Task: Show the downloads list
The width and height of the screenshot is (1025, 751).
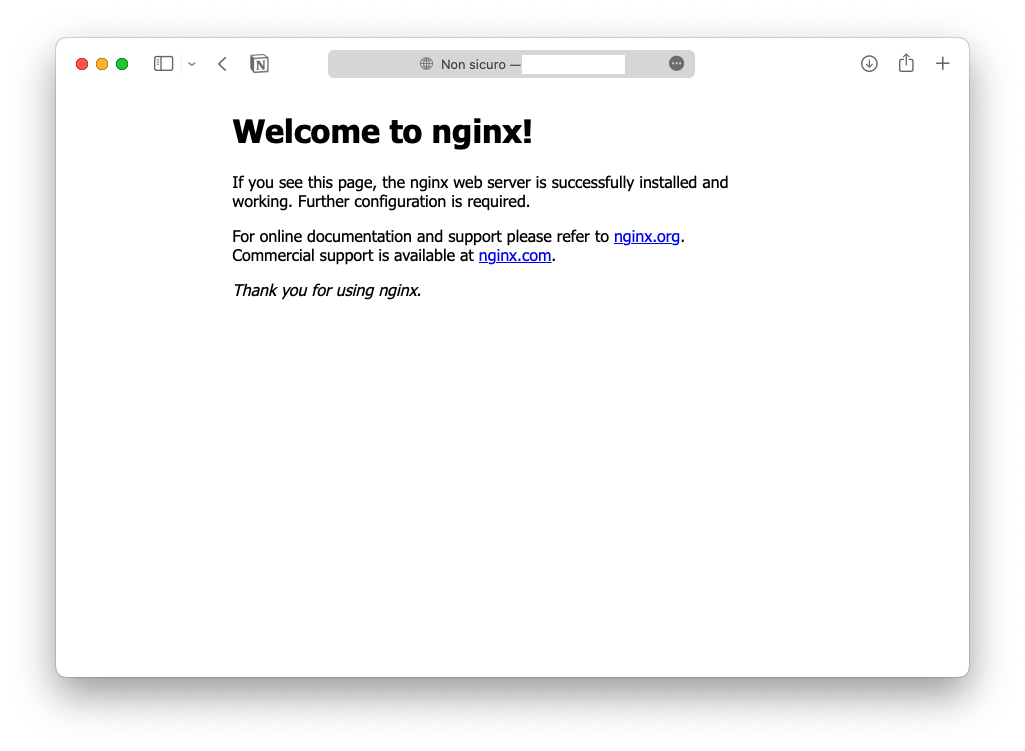Action: 869,63
